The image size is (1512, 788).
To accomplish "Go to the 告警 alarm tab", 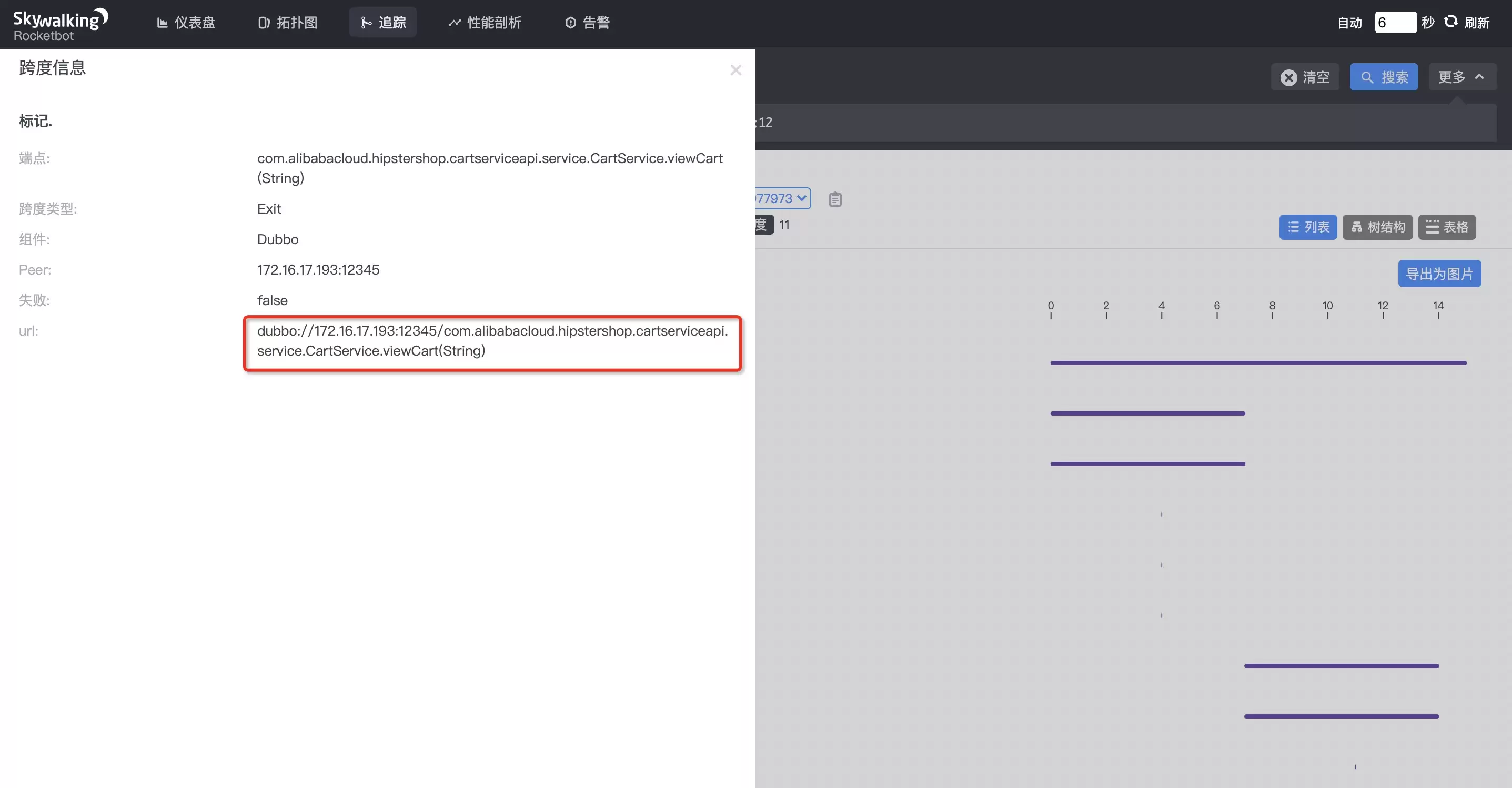I will tap(588, 22).
